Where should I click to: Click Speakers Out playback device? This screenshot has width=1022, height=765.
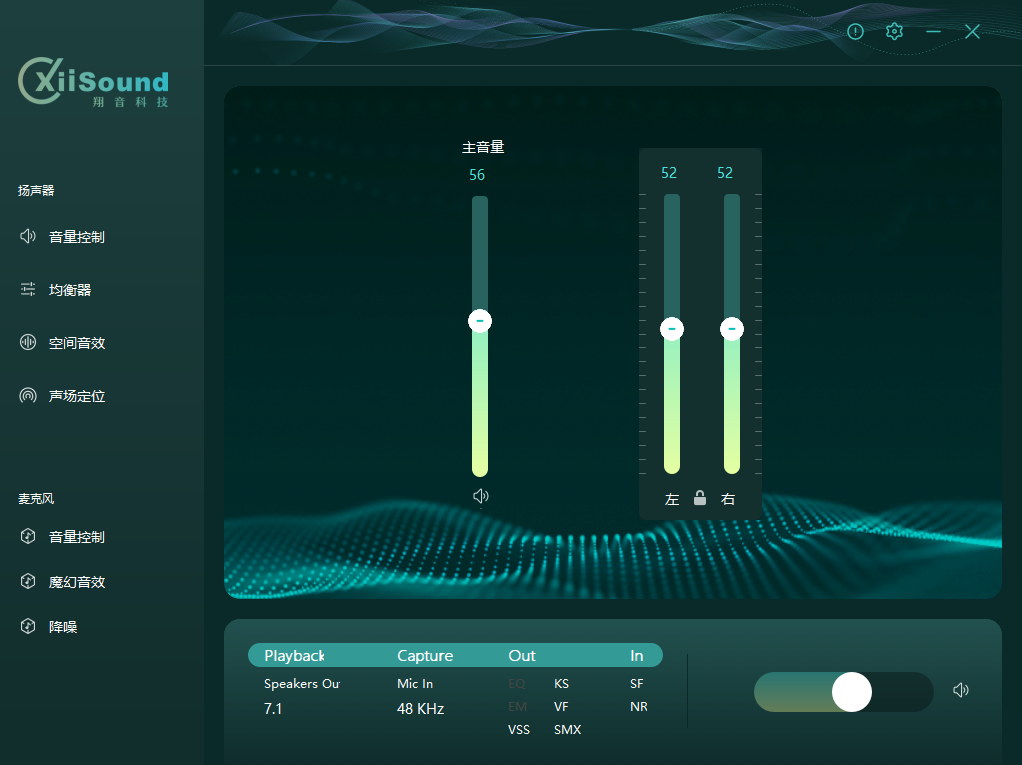click(x=302, y=684)
